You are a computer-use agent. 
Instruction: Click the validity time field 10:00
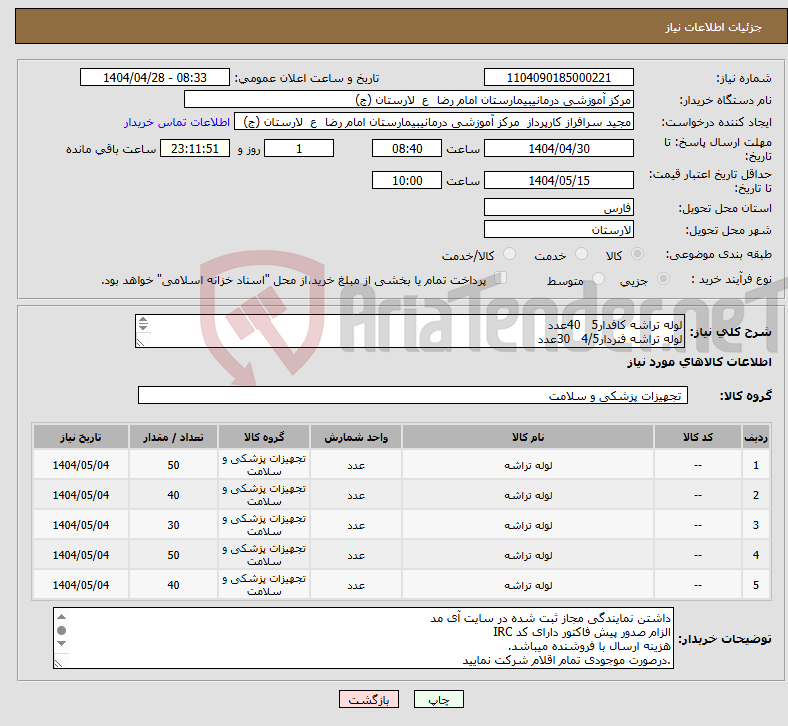407,180
